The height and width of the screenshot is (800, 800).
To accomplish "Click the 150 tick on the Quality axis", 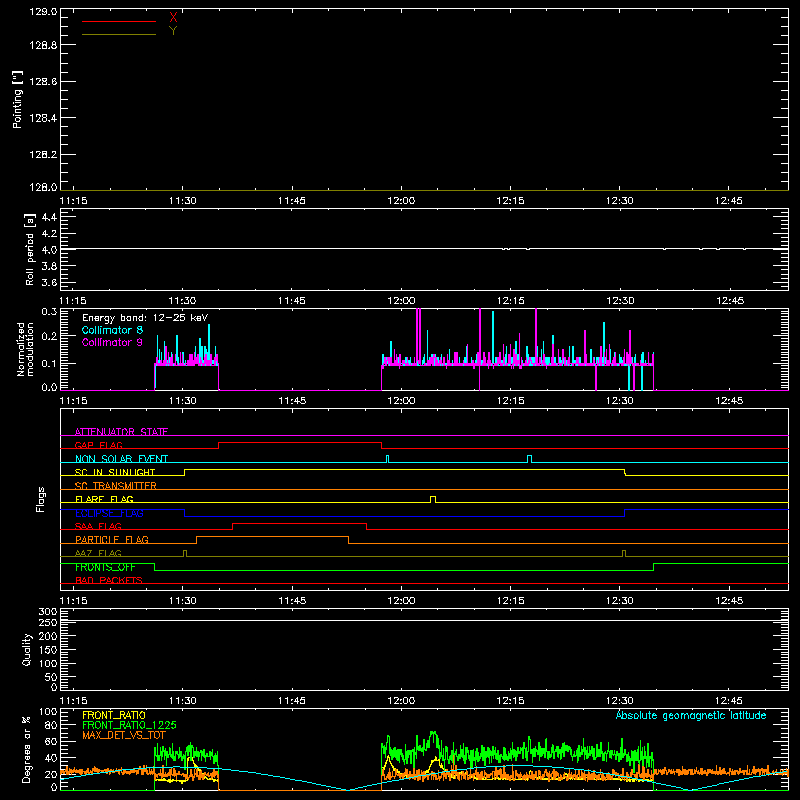I will tap(48, 651).
